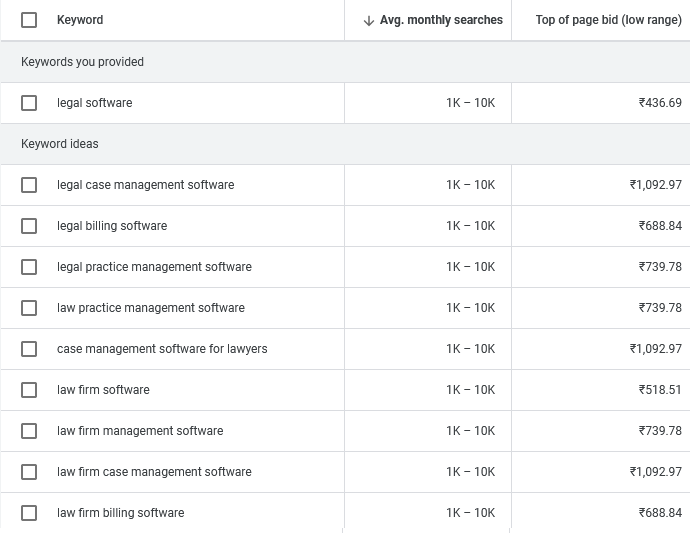This screenshot has width=690, height=533.
Task: Tick checkbox for legal software keyword
Action: tap(29, 103)
